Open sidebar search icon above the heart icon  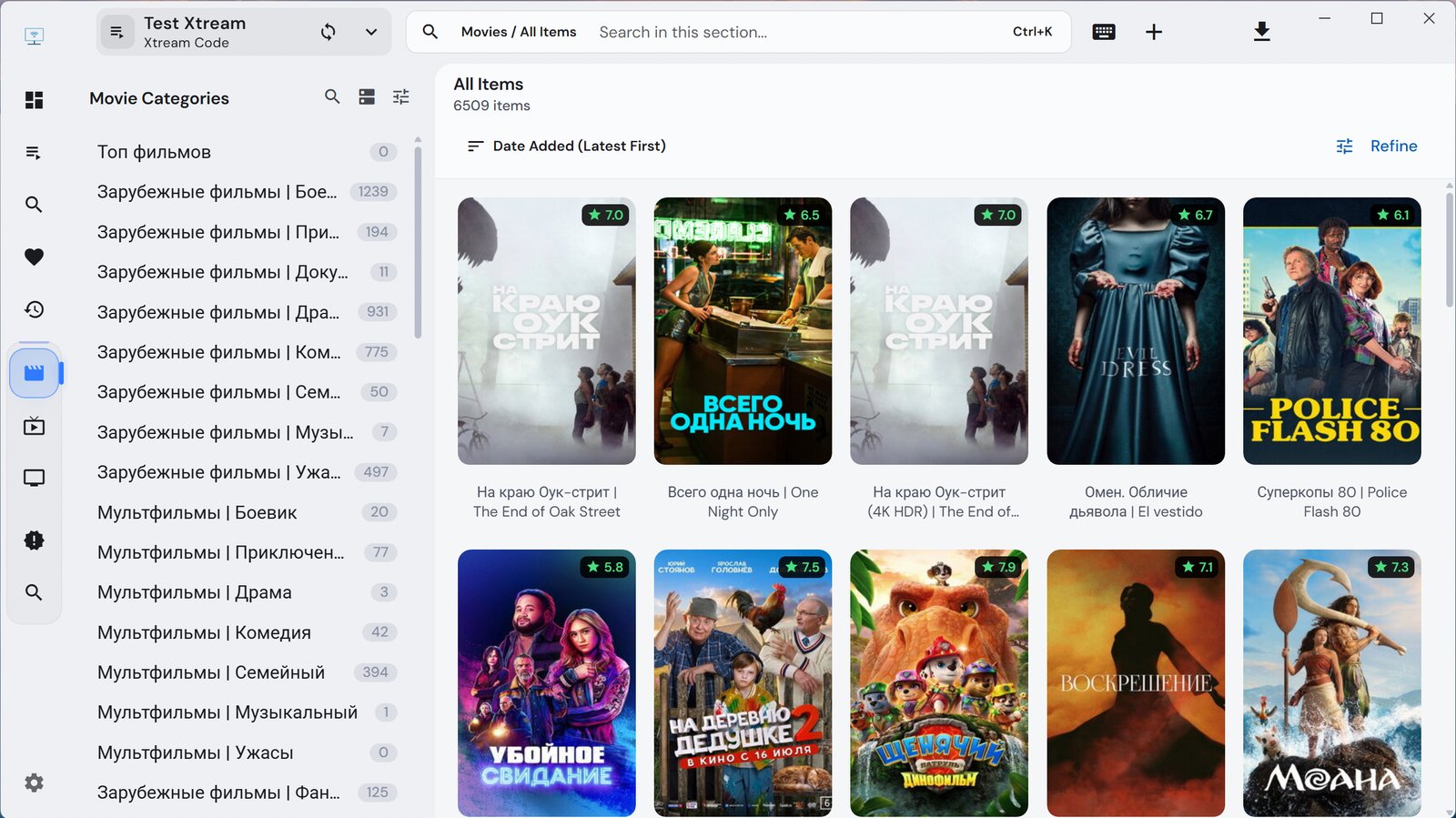pos(34,205)
